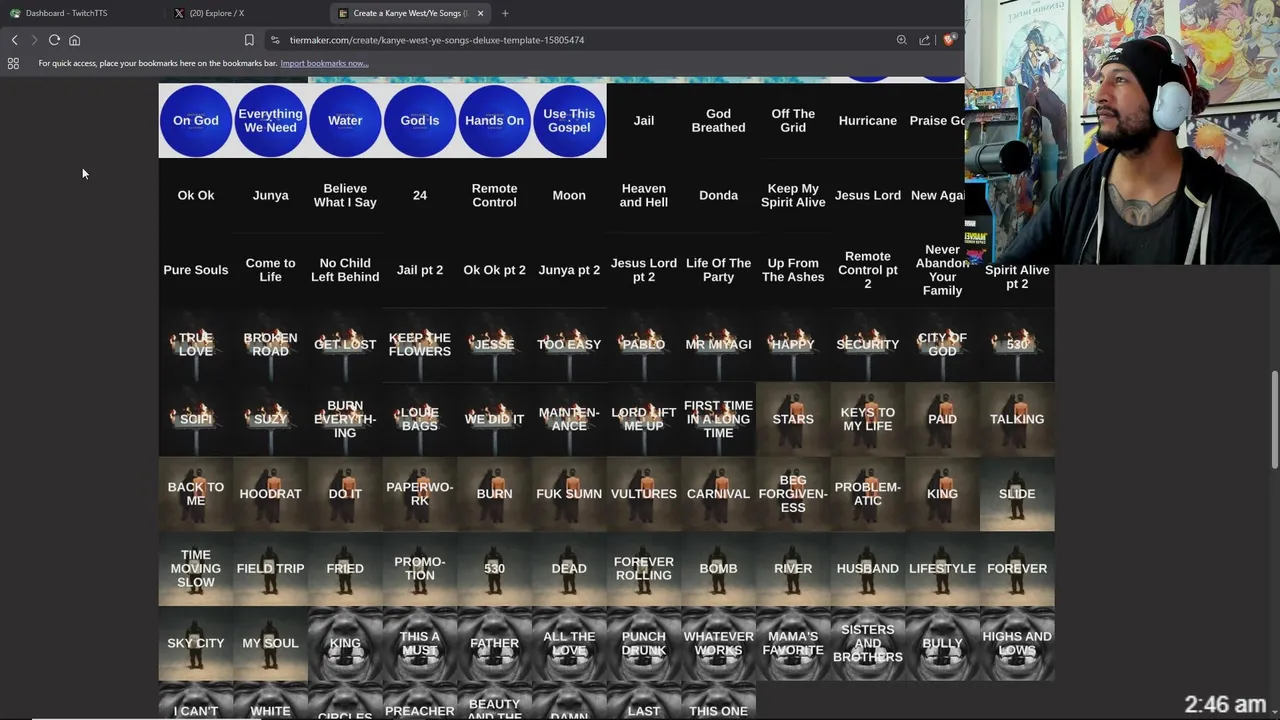Viewport: 1280px width, 720px height.
Task: Select the Keep My Spirit Alive tile
Action: [793, 195]
